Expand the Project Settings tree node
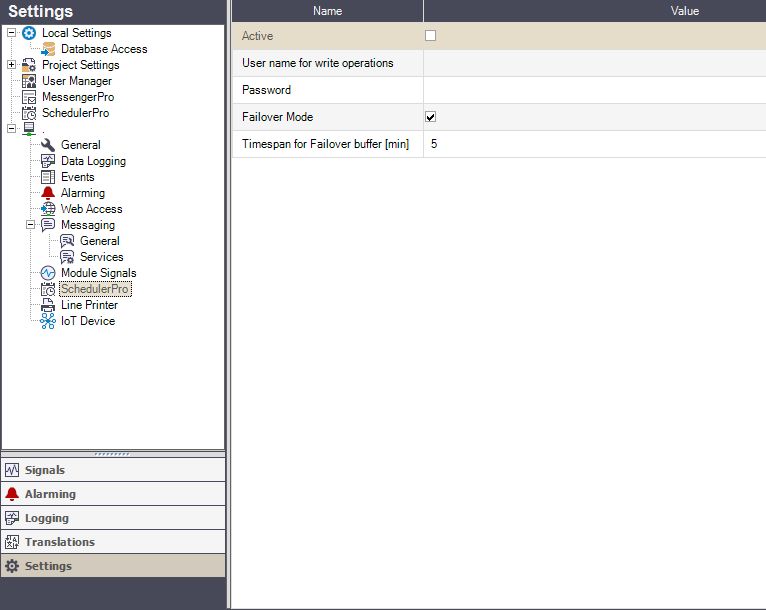This screenshot has height=610, width=766. (x=11, y=64)
